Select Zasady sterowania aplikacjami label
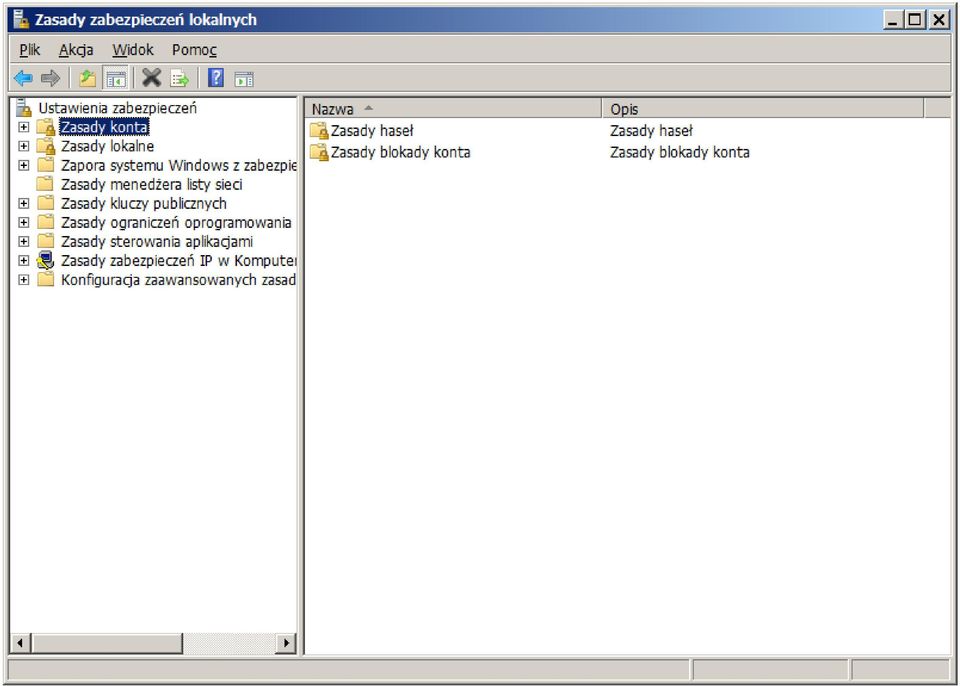This screenshot has height=686, width=960. click(x=157, y=241)
